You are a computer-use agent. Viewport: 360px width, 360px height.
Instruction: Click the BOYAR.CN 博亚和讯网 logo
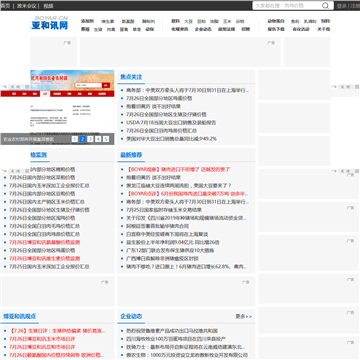click(x=50, y=23)
